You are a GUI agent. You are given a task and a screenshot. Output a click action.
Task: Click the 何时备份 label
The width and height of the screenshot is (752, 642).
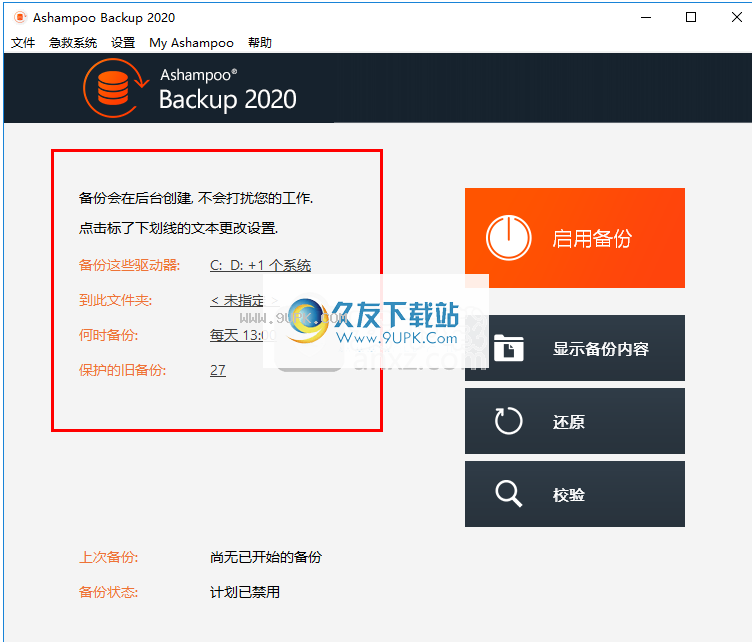[x=108, y=335]
